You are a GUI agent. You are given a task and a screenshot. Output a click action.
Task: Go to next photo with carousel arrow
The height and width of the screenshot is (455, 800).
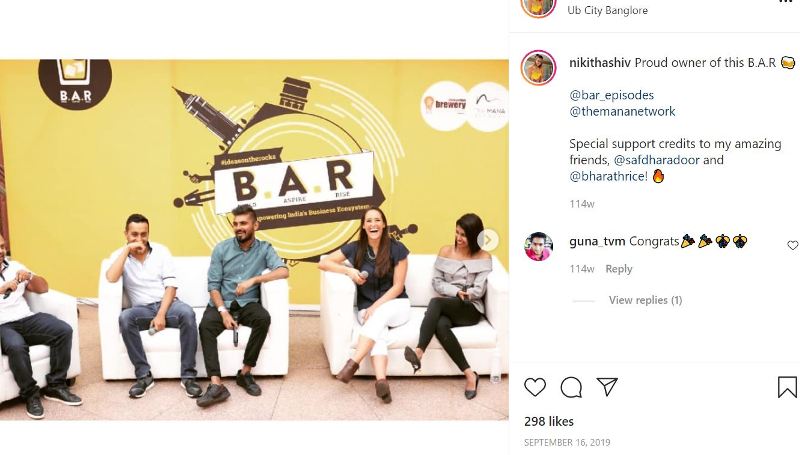[x=488, y=240]
